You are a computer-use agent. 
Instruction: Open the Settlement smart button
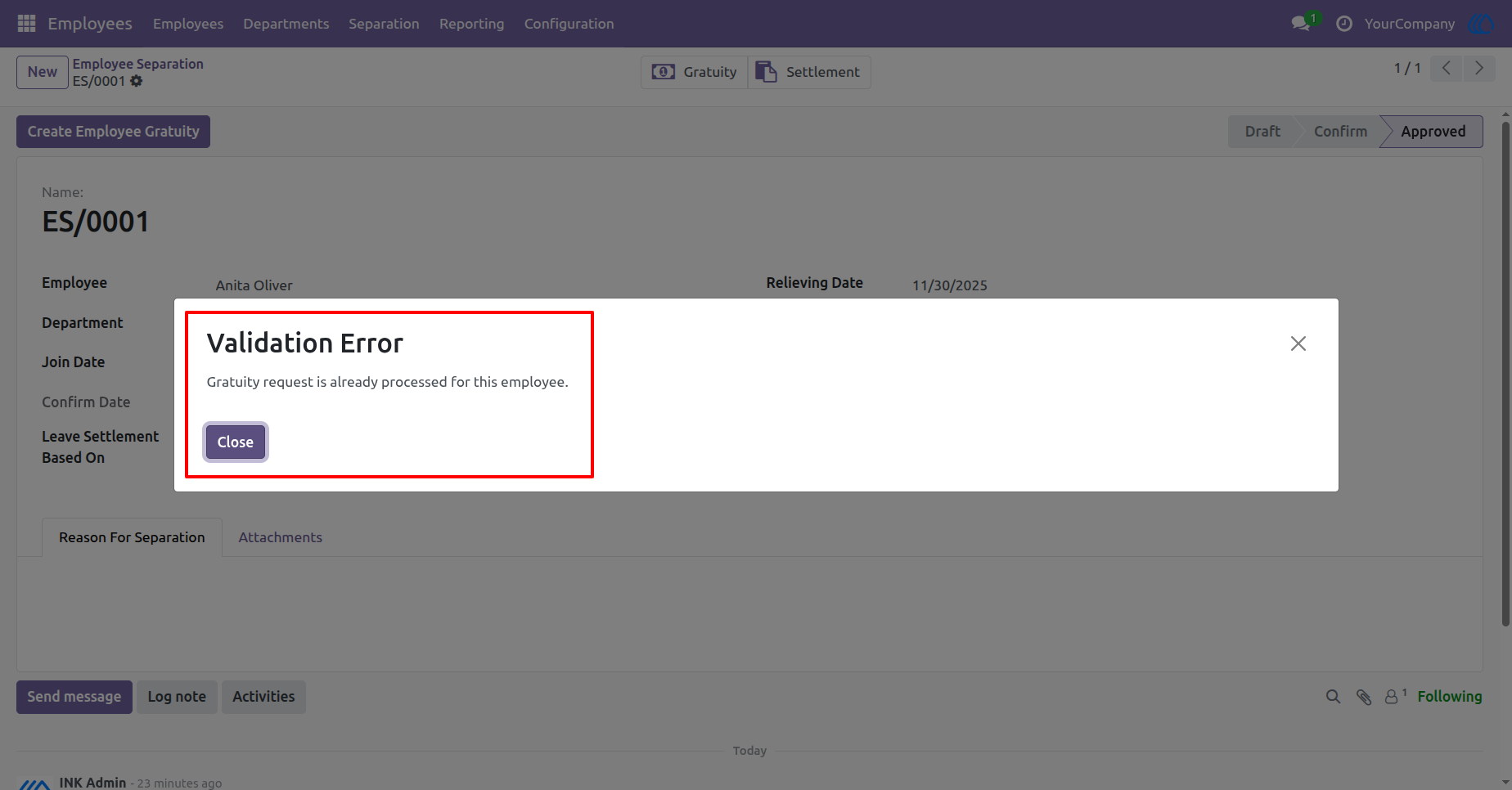[x=809, y=72]
